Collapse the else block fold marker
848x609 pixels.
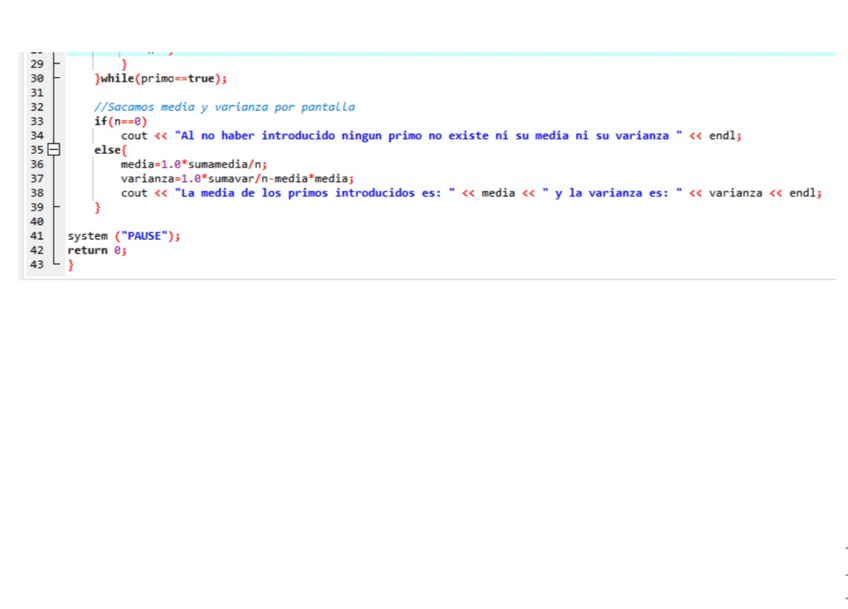click(x=55, y=150)
